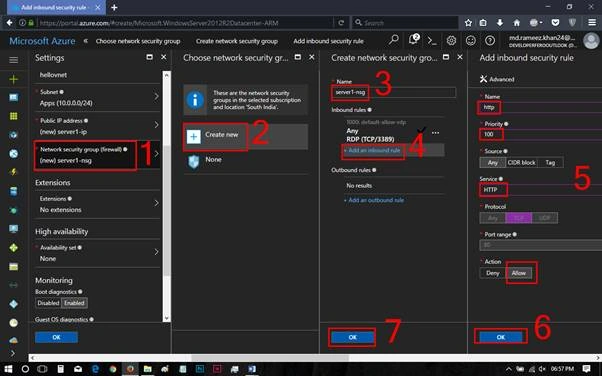The image size is (602, 376).
Task: Click OK in the Settings blade
Action: [x=56, y=337]
